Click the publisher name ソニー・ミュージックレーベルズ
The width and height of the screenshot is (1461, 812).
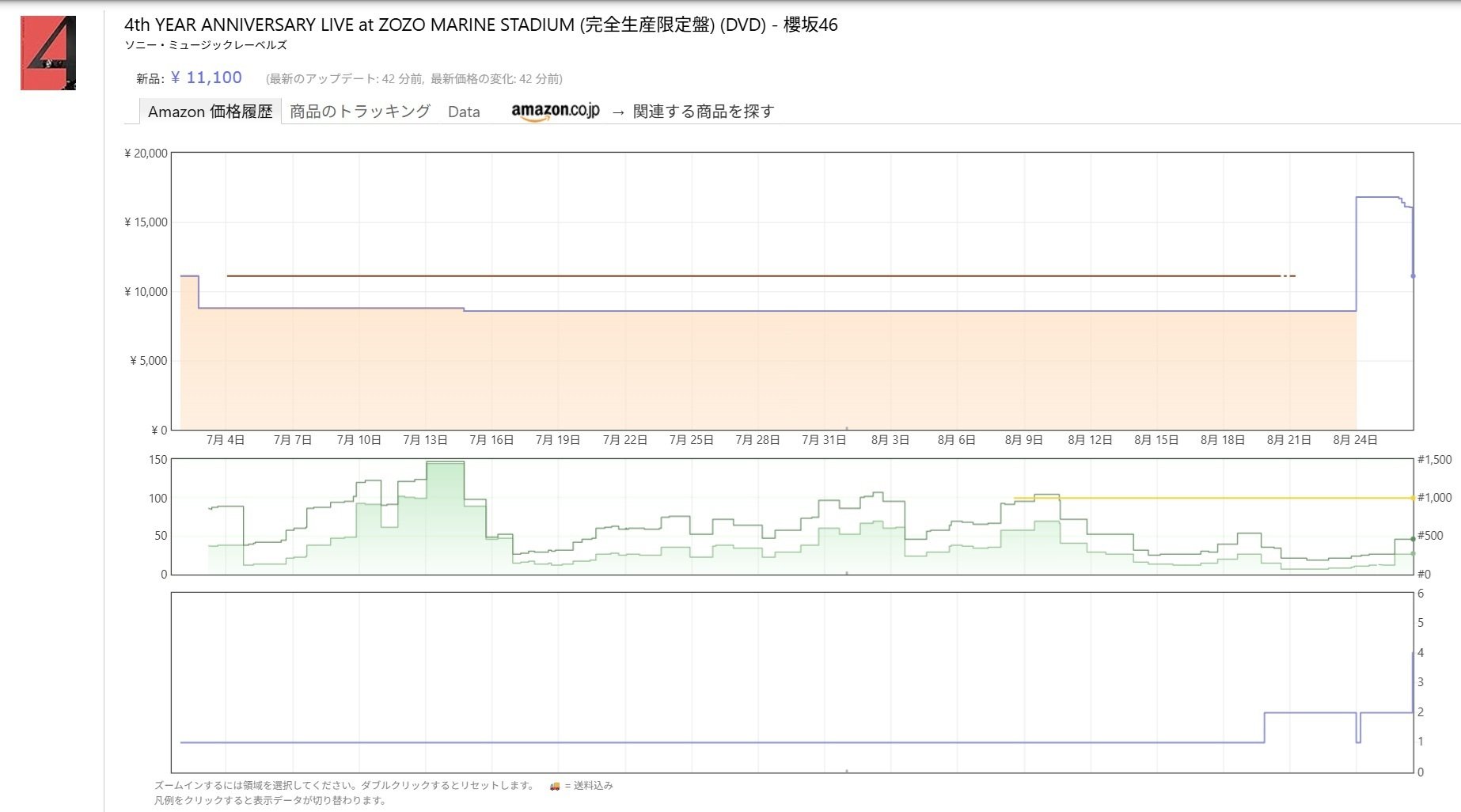coord(206,45)
